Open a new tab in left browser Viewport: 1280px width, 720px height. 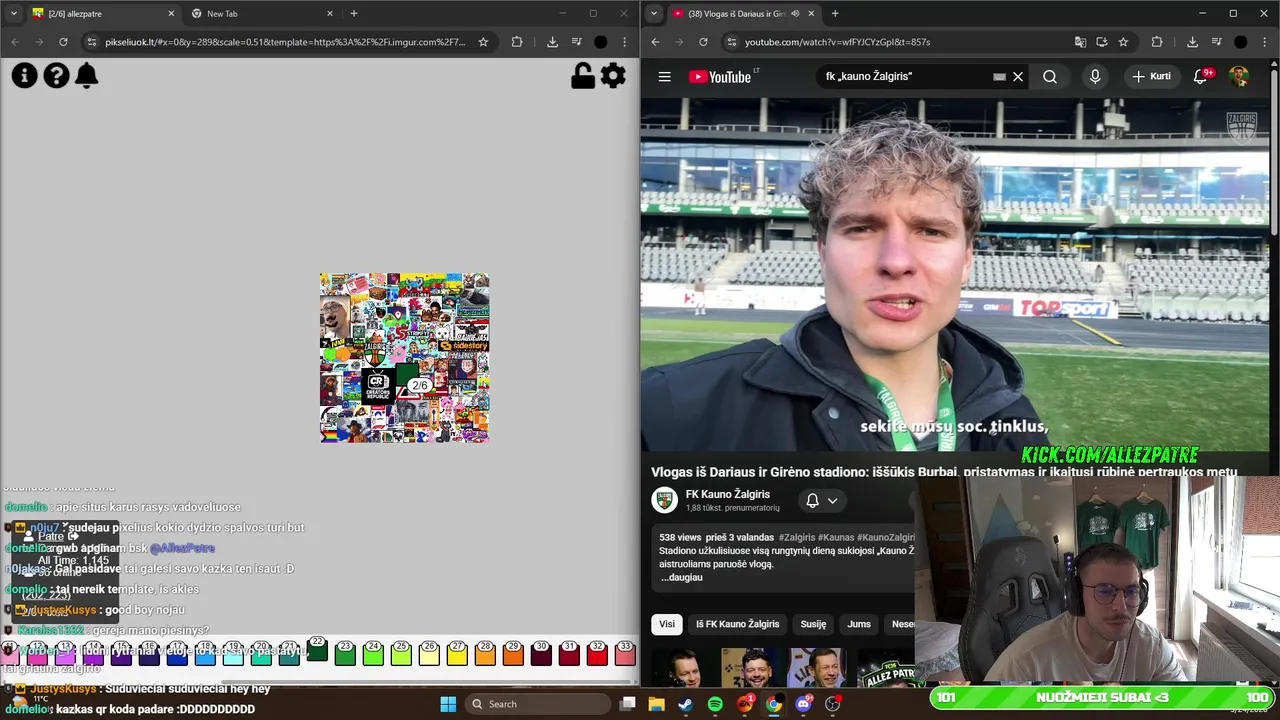coord(354,13)
